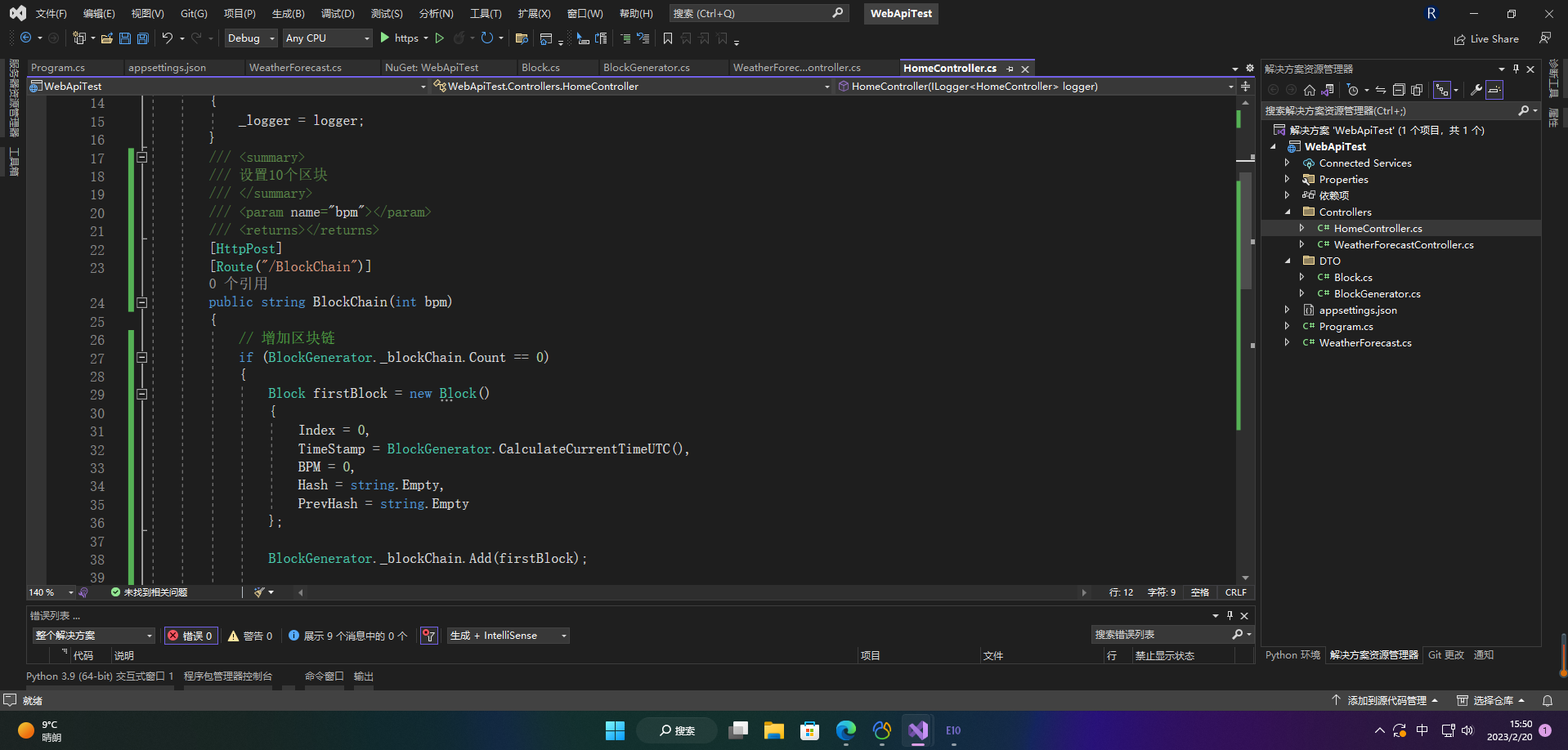Expand the DTO folder's Block.cs node

[1302, 278]
